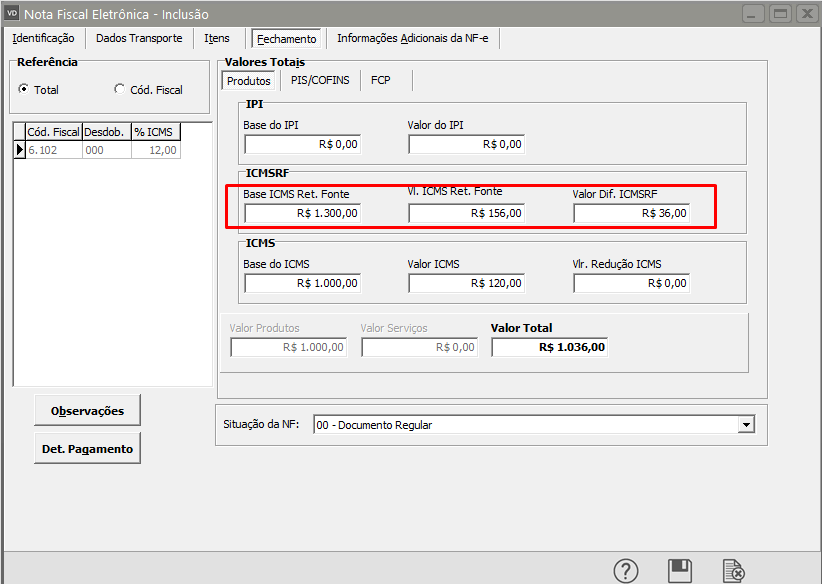The width and height of the screenshot is (822, 584).
Task: Open the FCP sub-tab
Action: (380, 80)
